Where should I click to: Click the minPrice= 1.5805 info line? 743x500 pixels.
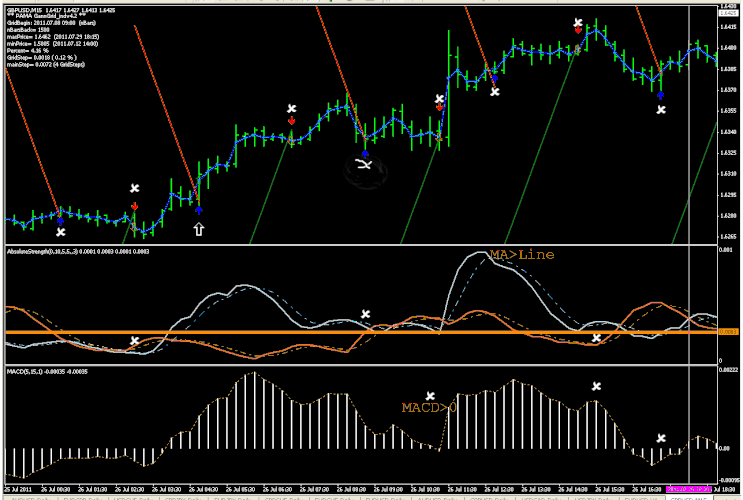(x=52, y=44)
